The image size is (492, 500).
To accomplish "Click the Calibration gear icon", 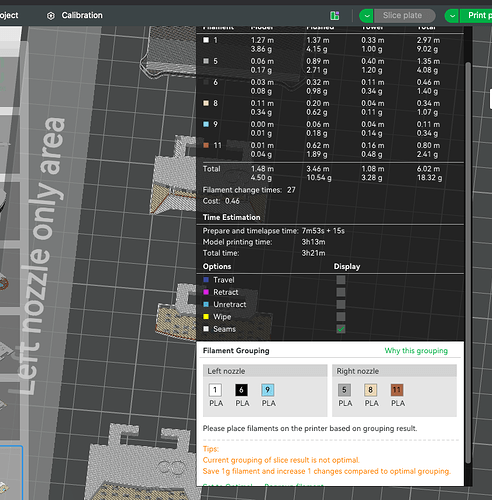I will (51, 16).
